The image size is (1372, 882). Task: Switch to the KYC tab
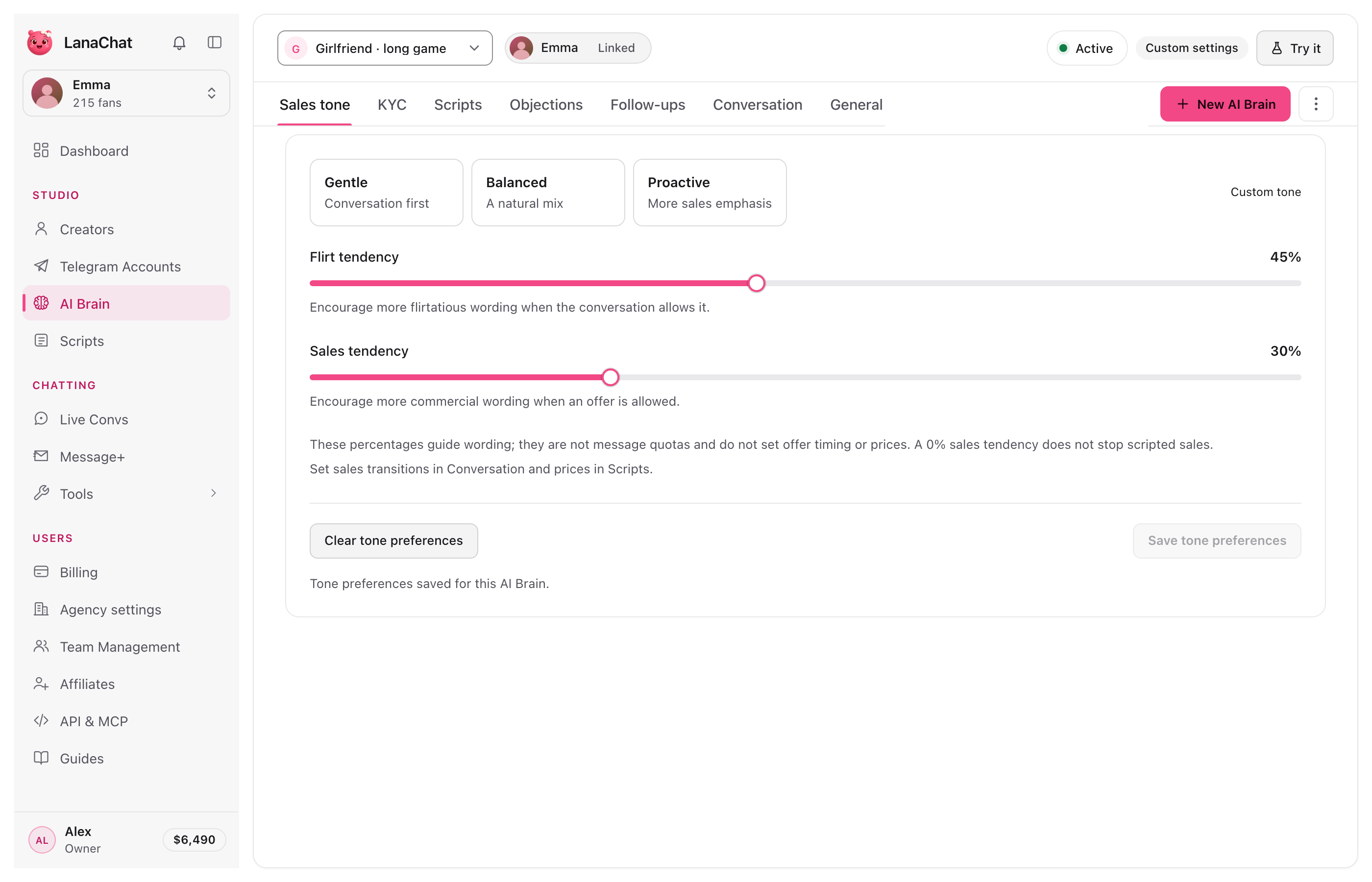pos(392,105)
